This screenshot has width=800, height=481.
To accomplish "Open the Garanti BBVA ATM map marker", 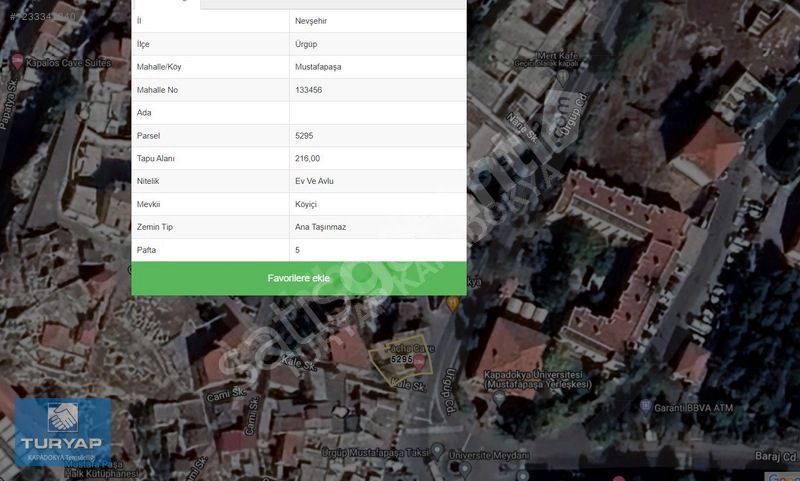I will click(x=645, y=407).
